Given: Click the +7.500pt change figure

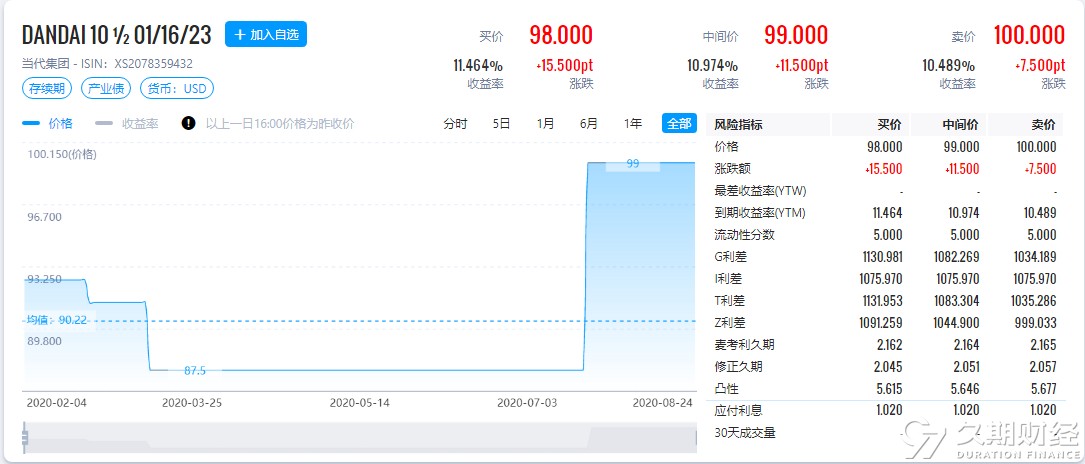Looking at the screenshot, I should [1040, 66].
